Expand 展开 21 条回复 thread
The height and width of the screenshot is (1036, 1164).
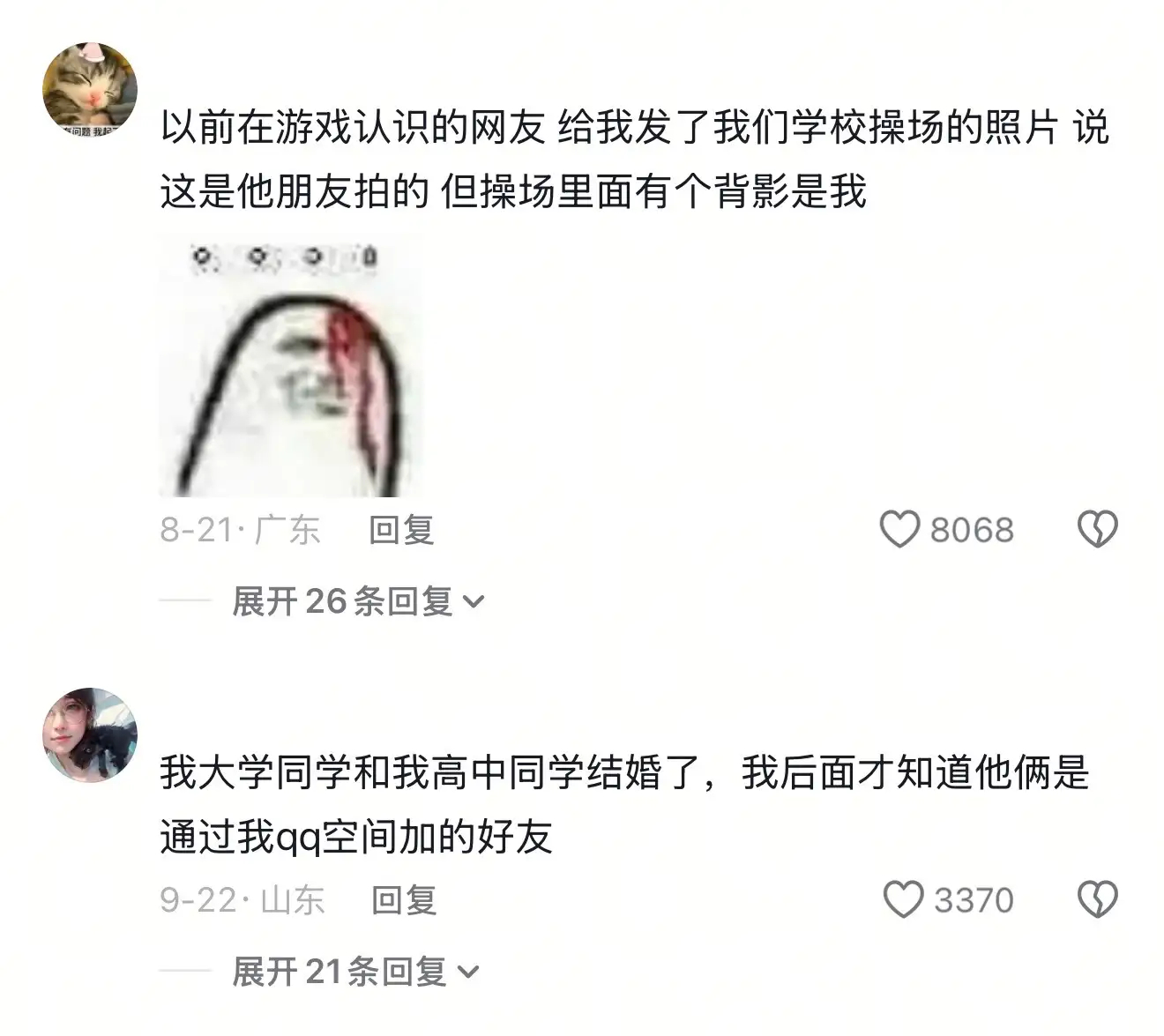point(355,972)
